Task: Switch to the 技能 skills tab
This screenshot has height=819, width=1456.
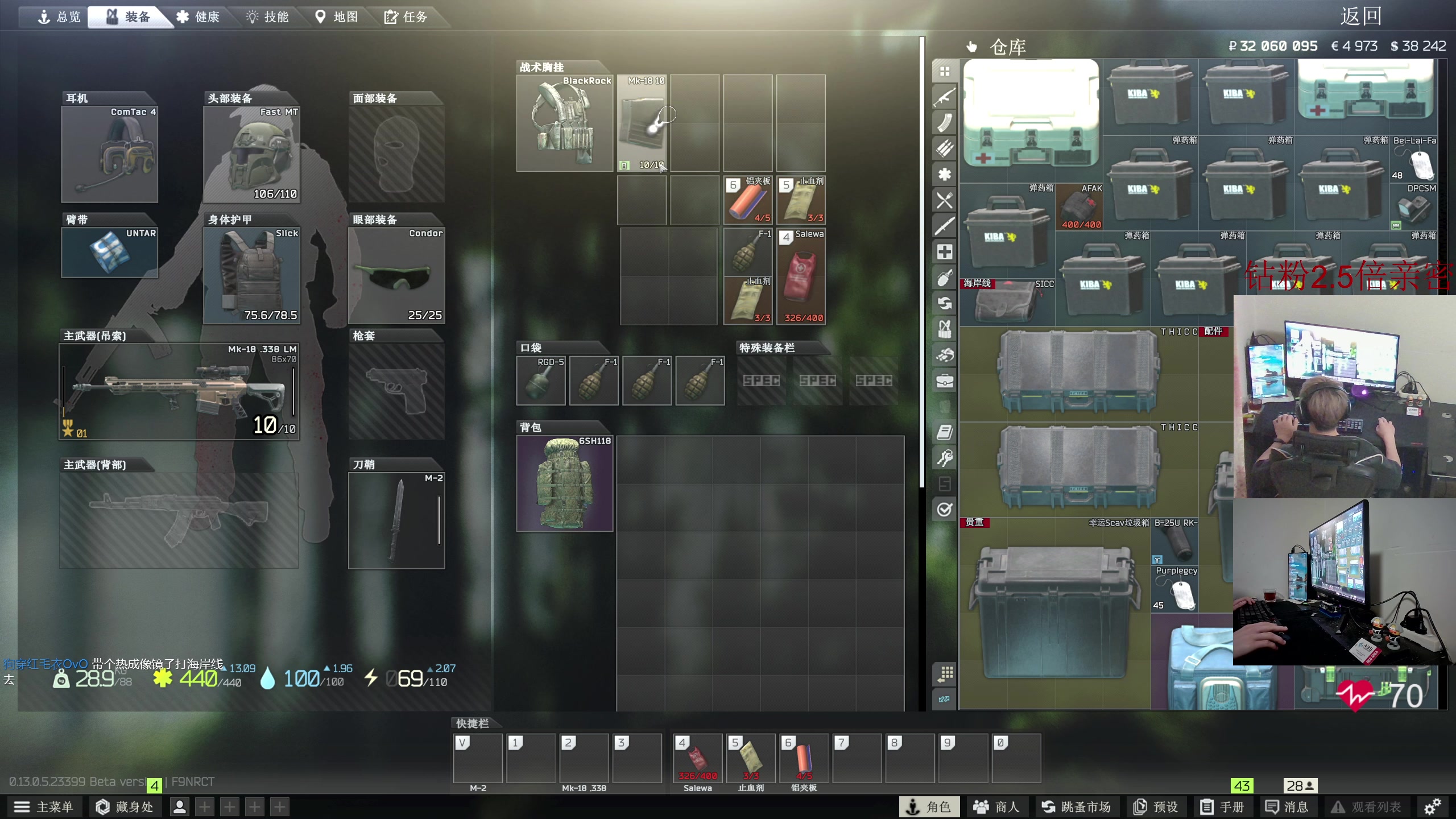Action: coord(267,17)
